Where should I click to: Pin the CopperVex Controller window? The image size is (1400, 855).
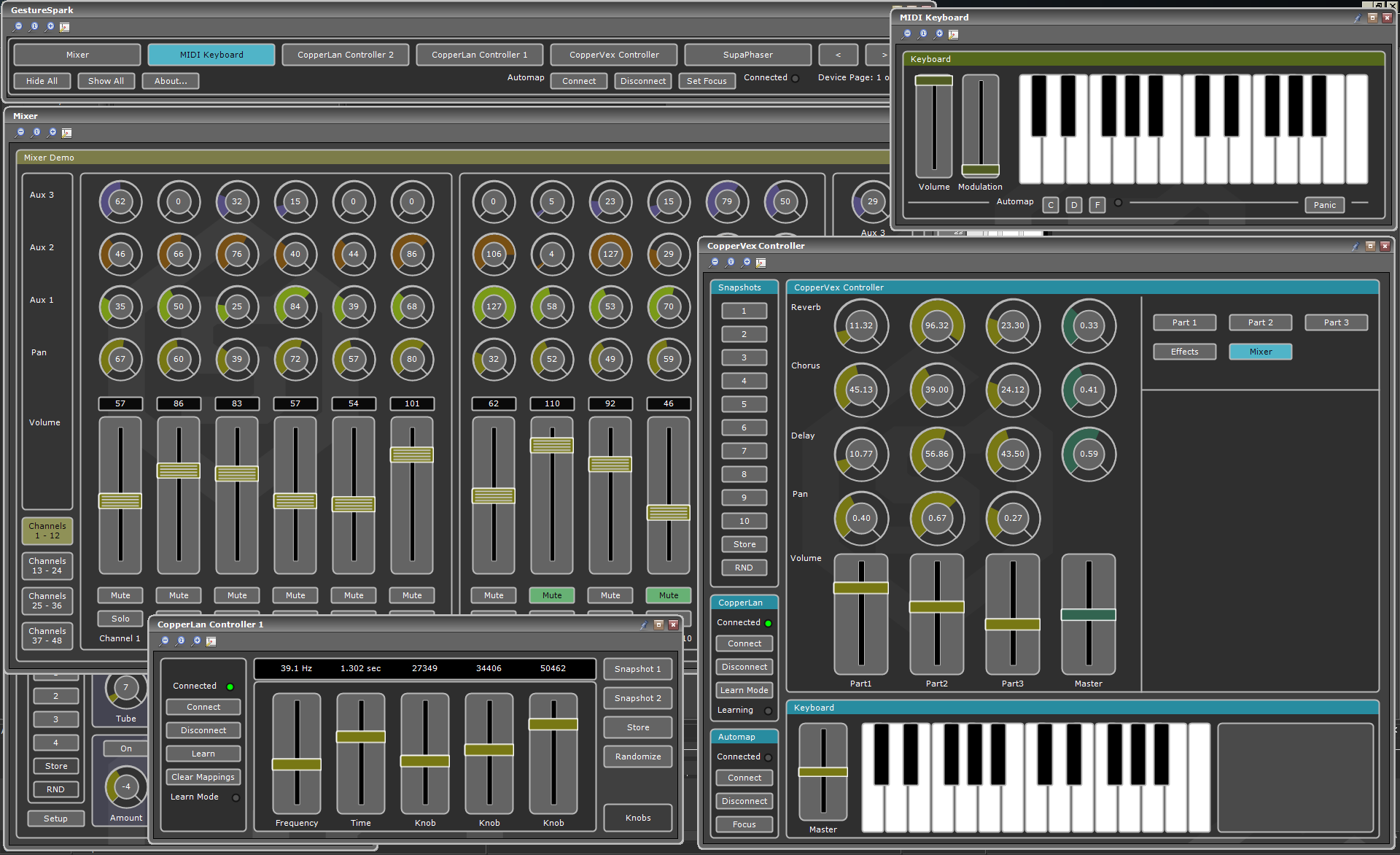(1356, 247)
